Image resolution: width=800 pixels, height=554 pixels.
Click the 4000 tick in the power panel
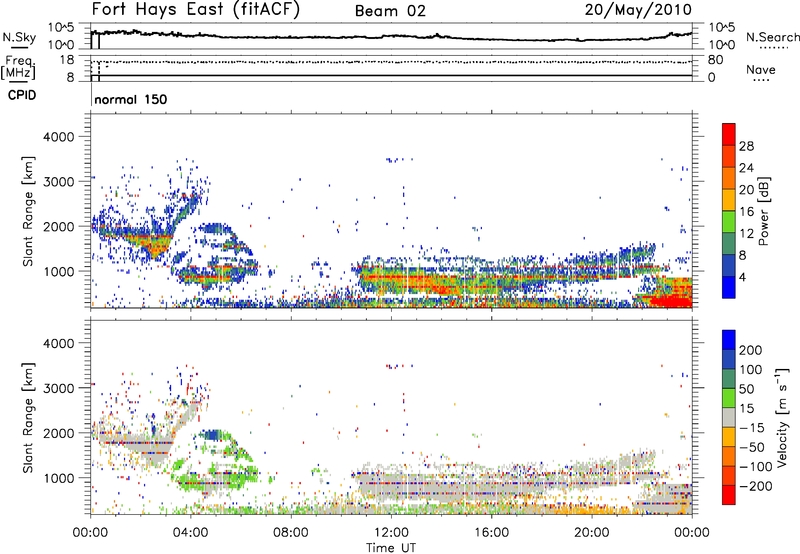click(x=58, y=137)
